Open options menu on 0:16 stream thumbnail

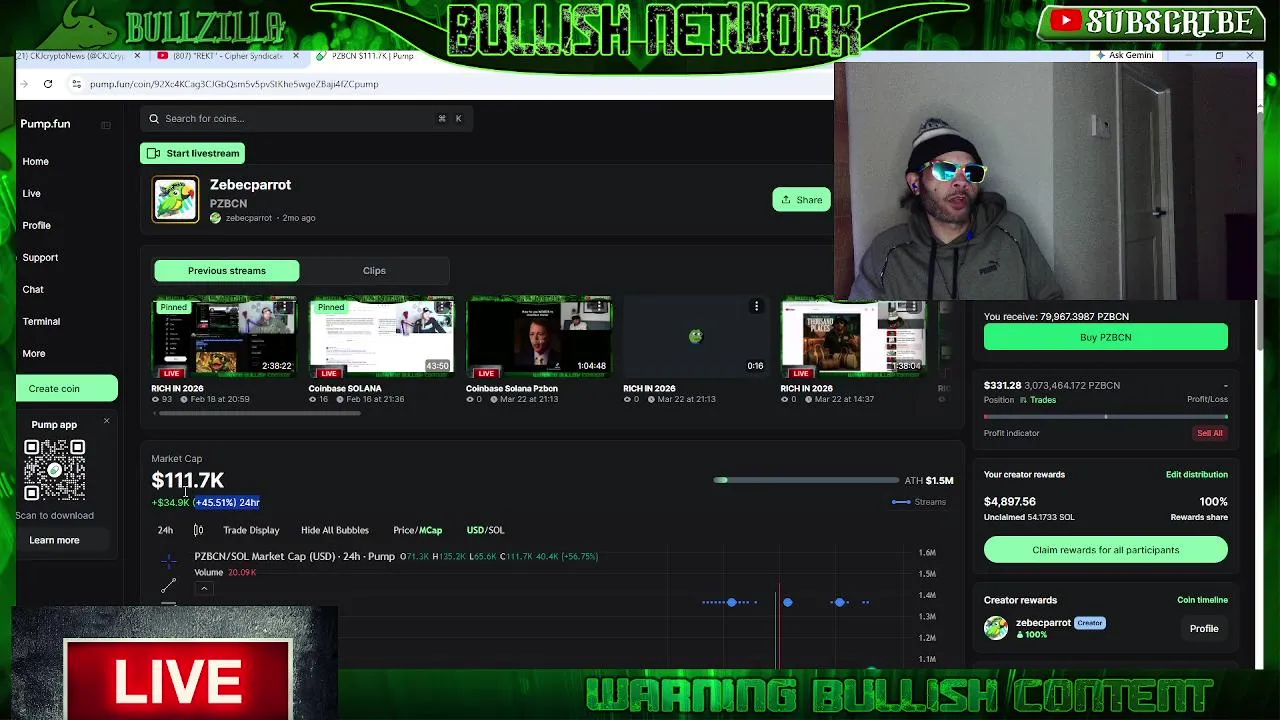coord(756,307)
